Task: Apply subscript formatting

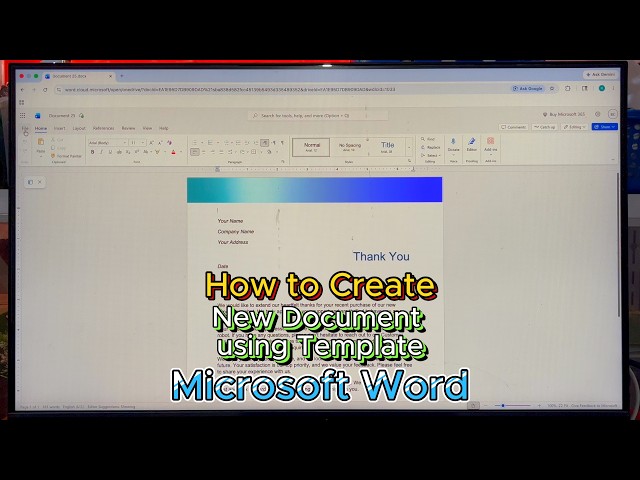Action: point(128,152)
